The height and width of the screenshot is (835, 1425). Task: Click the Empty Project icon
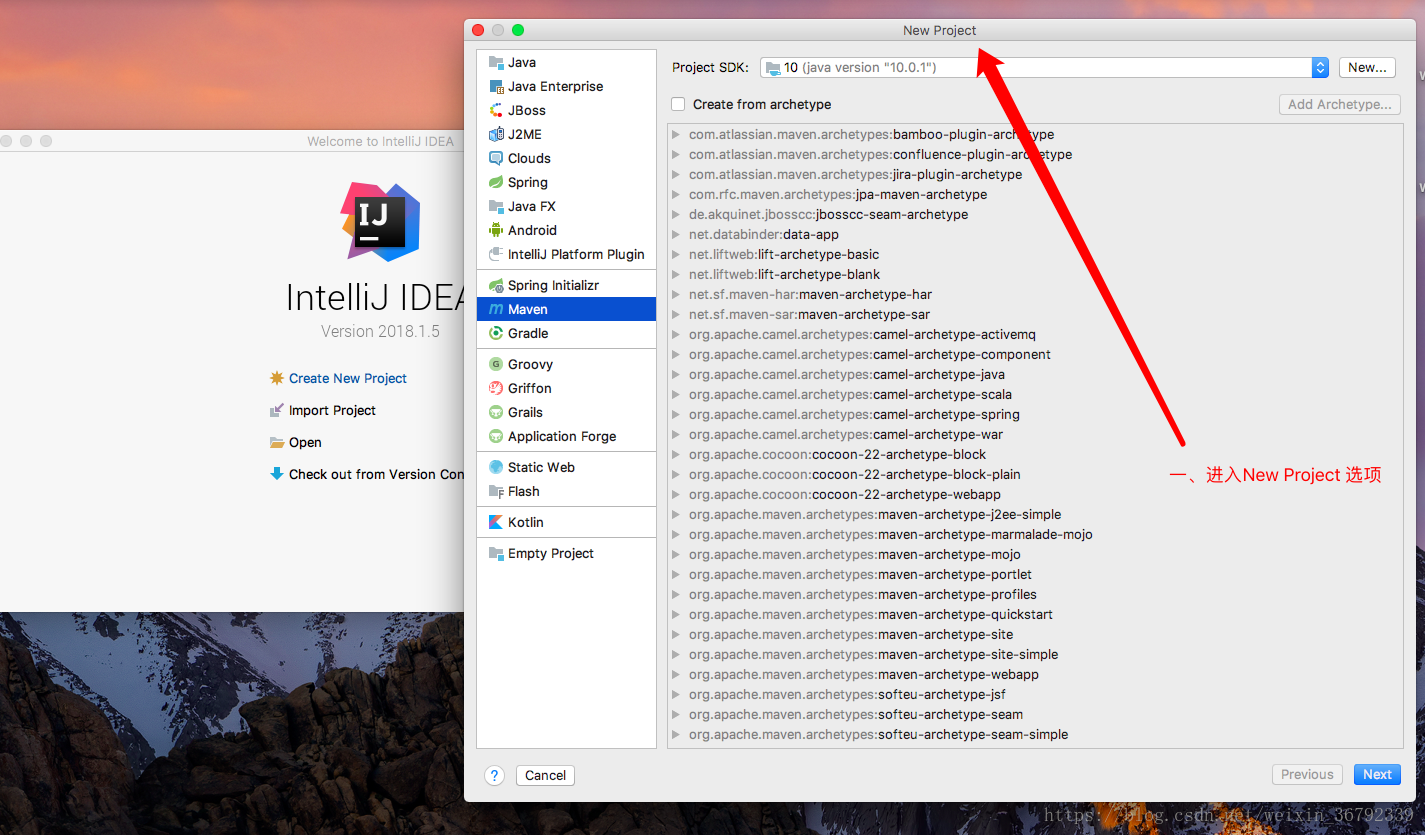click(x=496, y=553)
